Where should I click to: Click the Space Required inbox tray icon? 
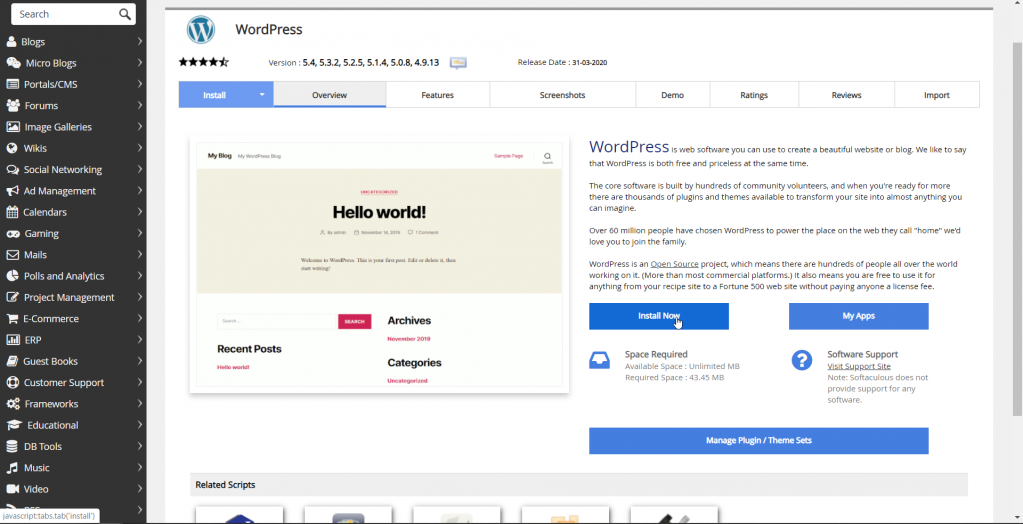point(599,360)
